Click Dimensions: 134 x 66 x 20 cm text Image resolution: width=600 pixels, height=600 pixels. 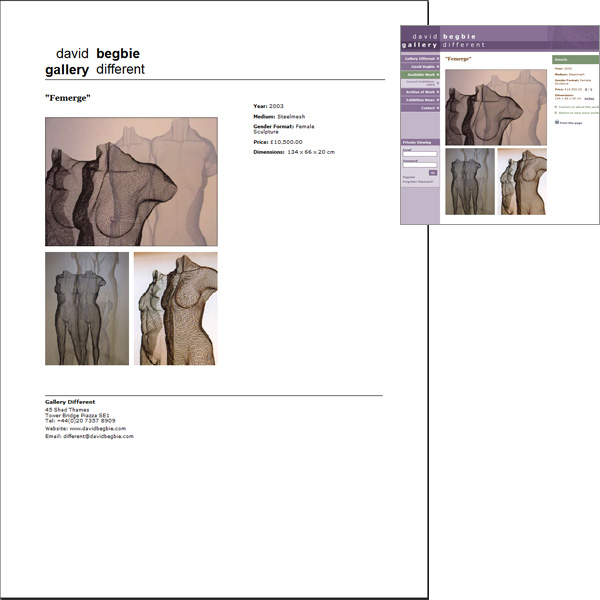coord(294,152)
